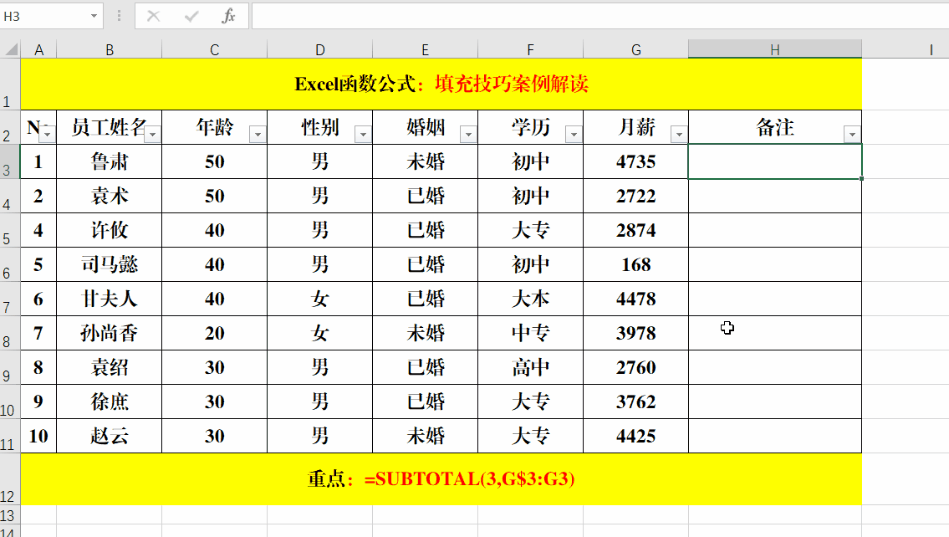Open the filter dropdown for 婚姻
949x537 pixels.
pos(468,134)
